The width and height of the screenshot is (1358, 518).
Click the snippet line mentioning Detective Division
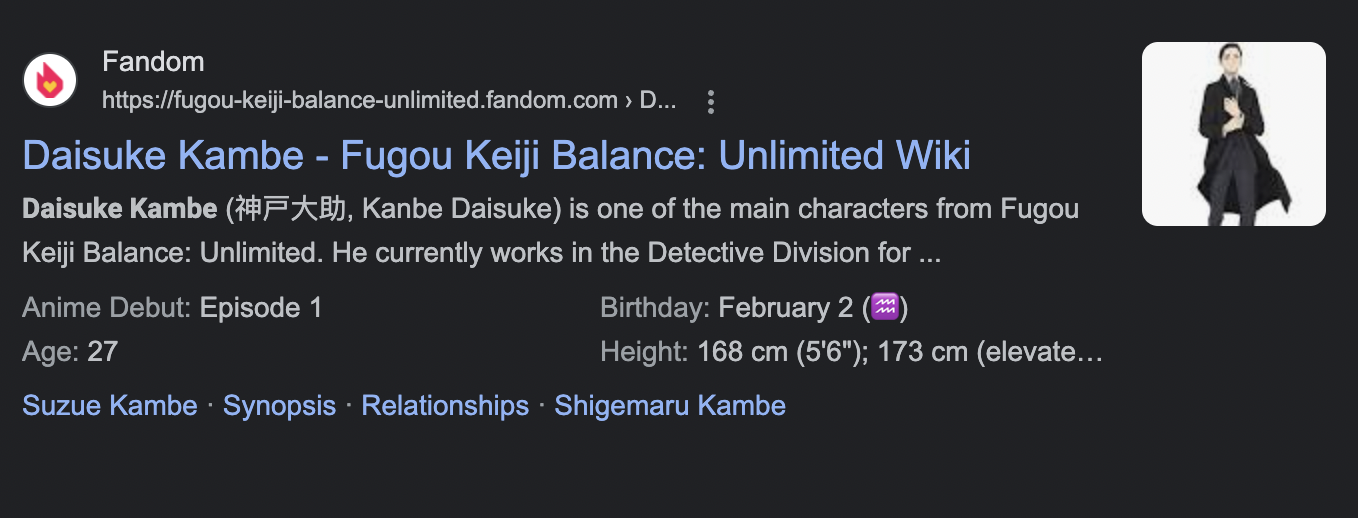pos(480,253)
